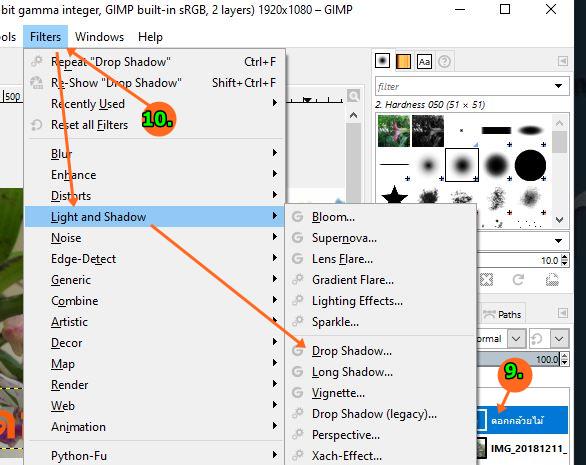Expand the Map submenu
Viewport: 586px width, 465px height.
pyautogui.click(x=154, y=363)
